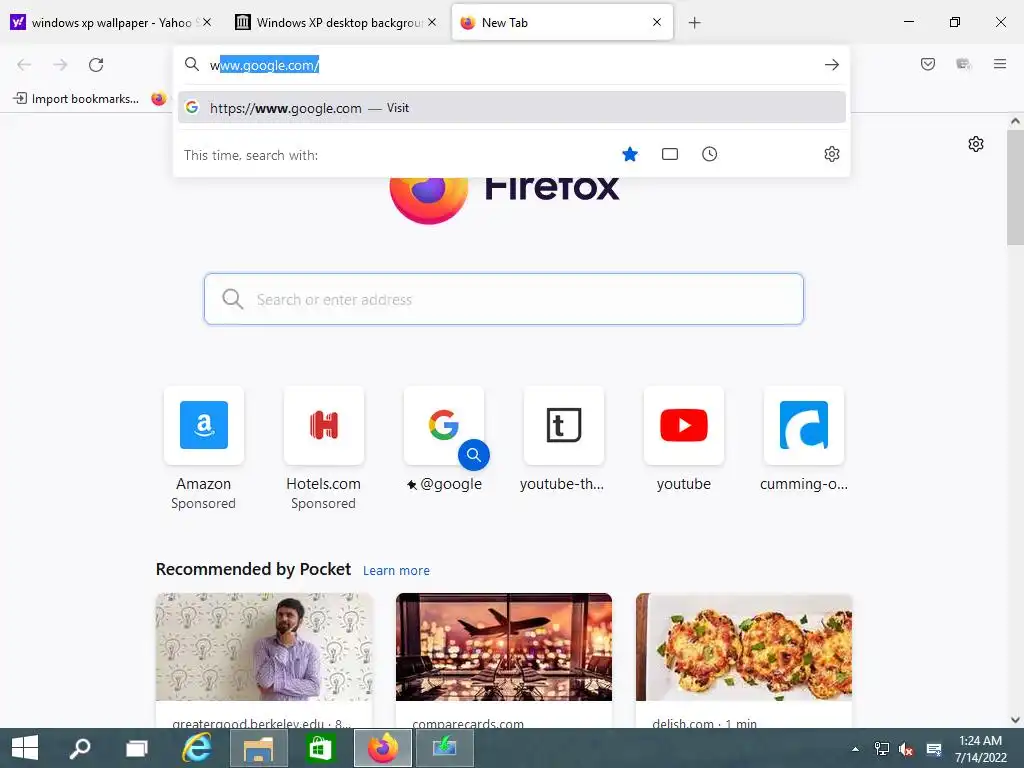Open Task View on taskbar

(x=137, y=748)
